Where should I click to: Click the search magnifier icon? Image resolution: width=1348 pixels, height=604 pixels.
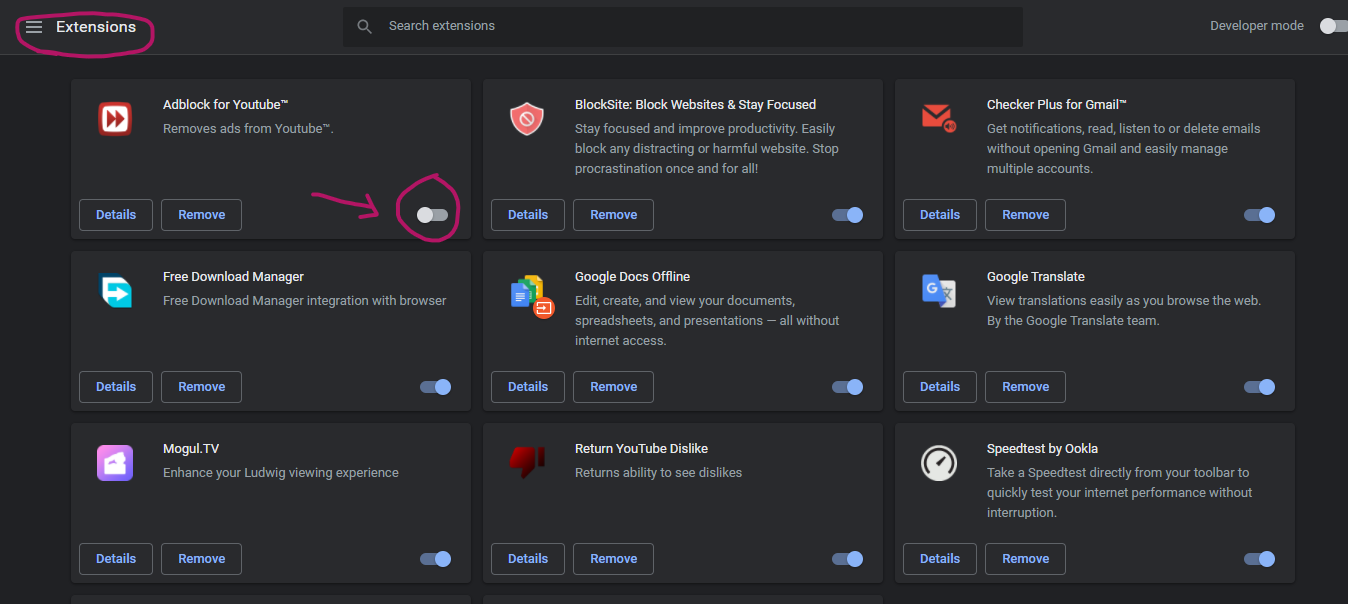(365, 26)
